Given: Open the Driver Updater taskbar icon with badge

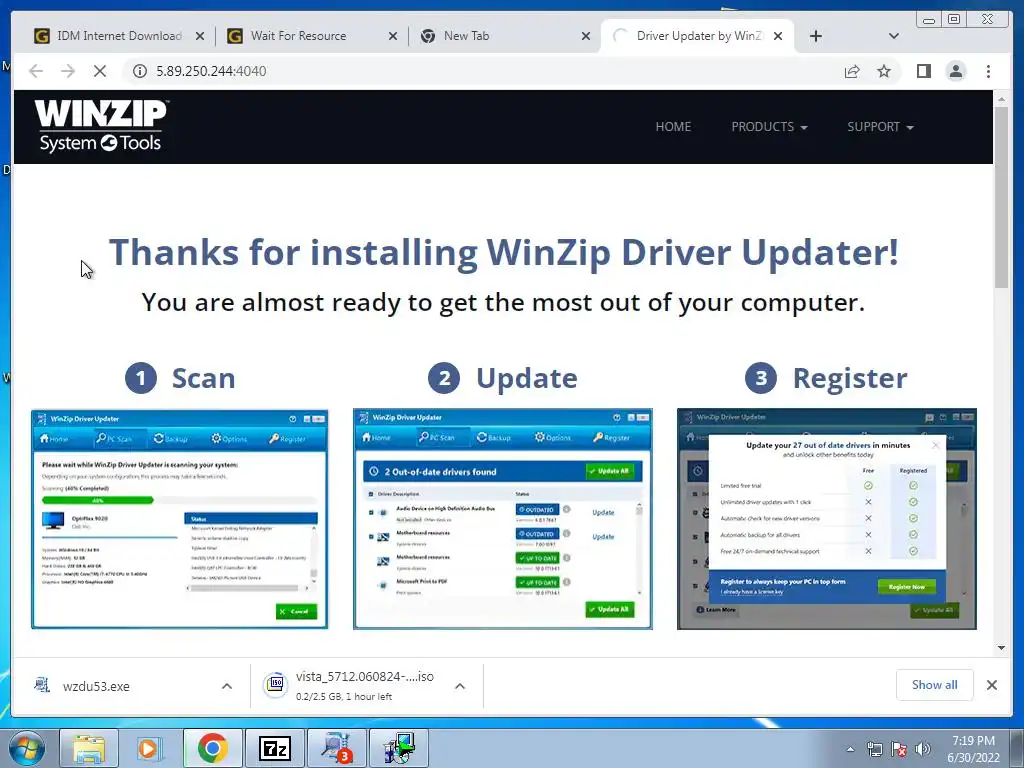Looking at the screenshot, I should tap(337, 748).
